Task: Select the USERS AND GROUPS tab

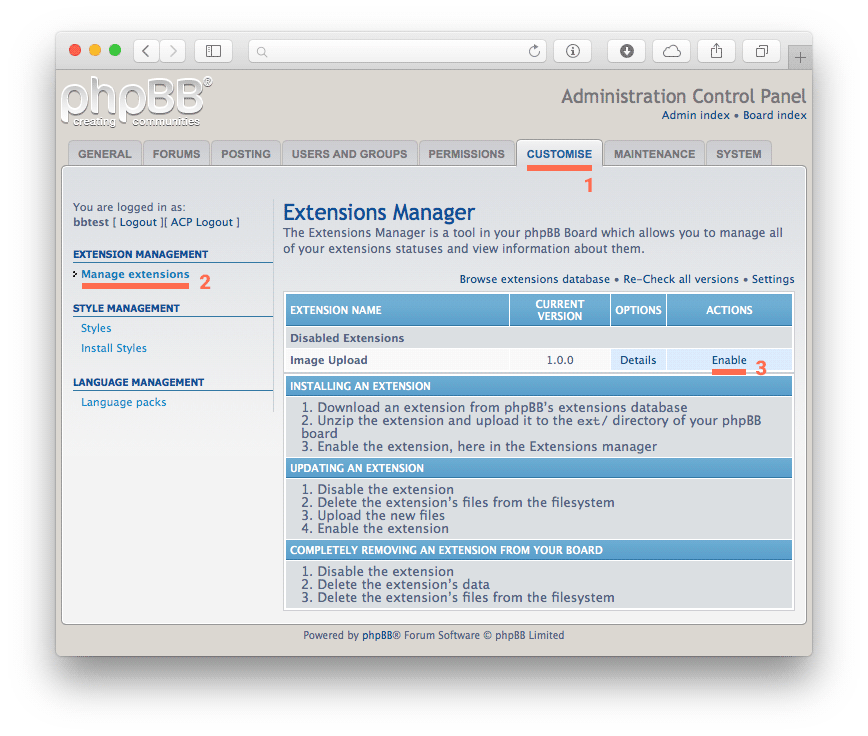Action: coord(349,153)
